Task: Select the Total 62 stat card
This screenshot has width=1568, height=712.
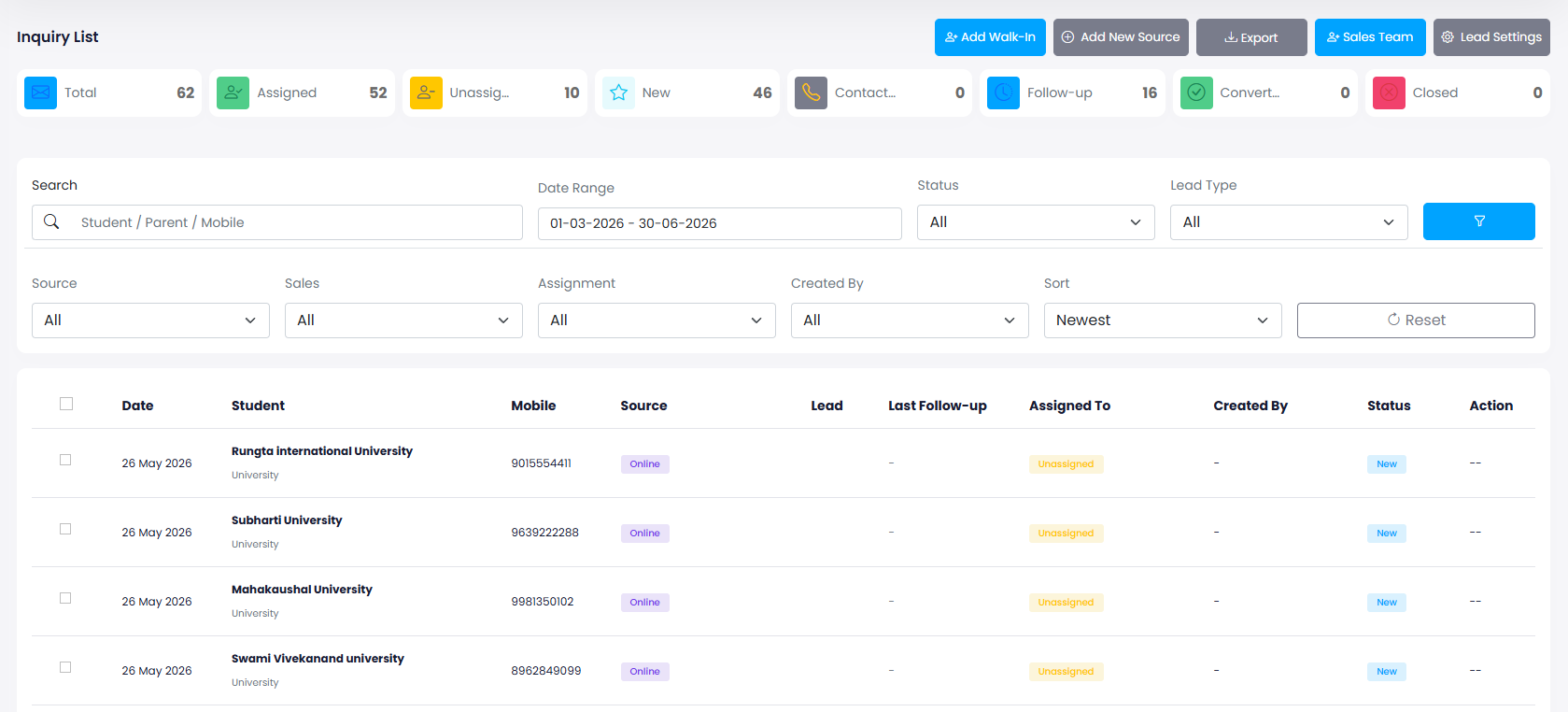Action: pos(109,93)
